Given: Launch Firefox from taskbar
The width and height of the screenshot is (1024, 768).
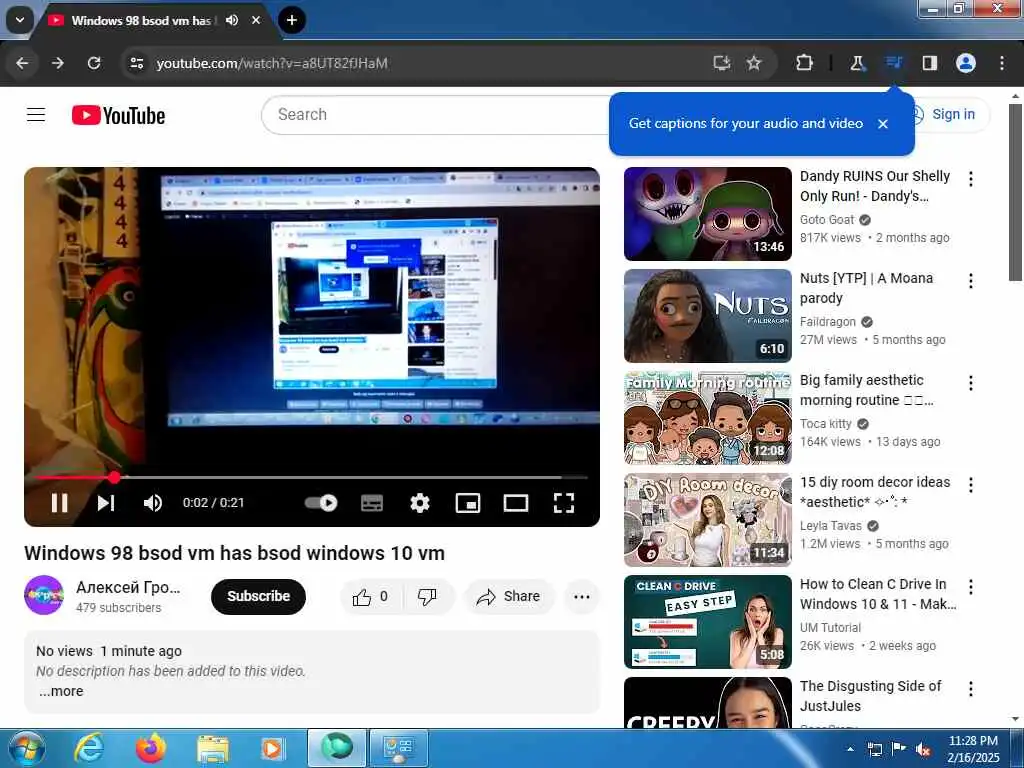Looking at the screenshot, I should [150, 748].
